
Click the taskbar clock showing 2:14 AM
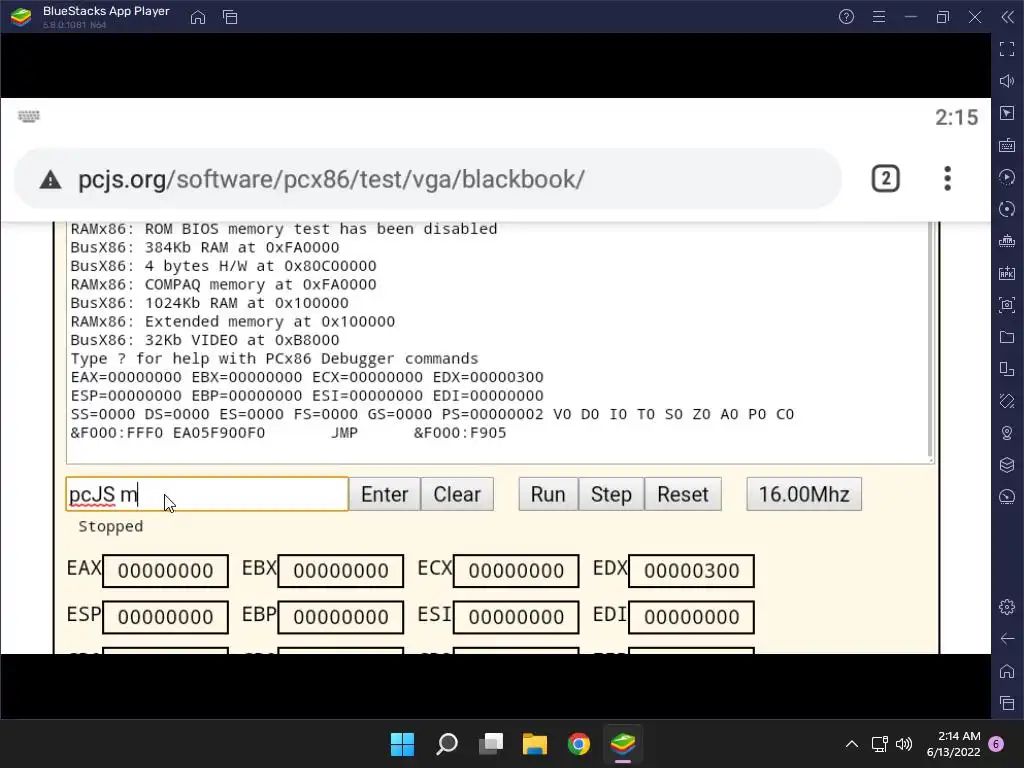pos(953,744)
